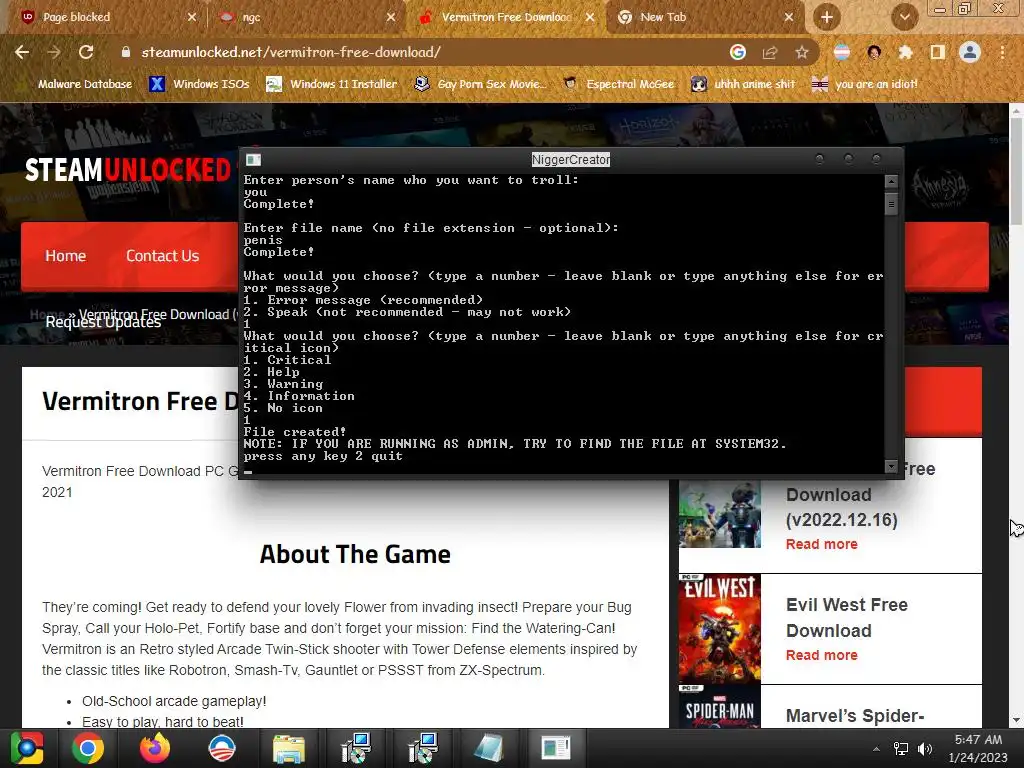
Task: Open the Marvel's Spider- title link
Action: point(855,716)
